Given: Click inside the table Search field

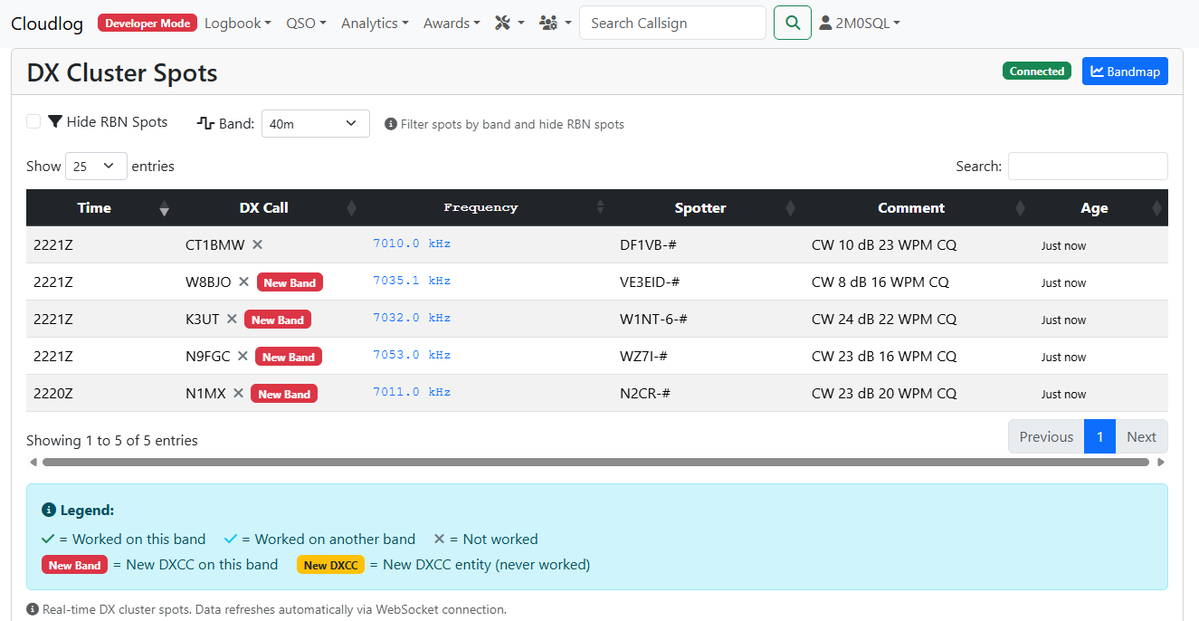Looking at the screenshot, I should (1087, 165).
